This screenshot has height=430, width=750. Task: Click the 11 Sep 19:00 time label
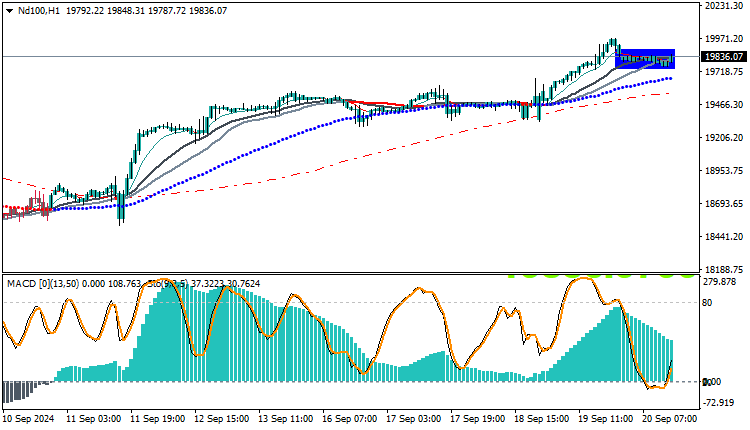click(x=158, y=419)
